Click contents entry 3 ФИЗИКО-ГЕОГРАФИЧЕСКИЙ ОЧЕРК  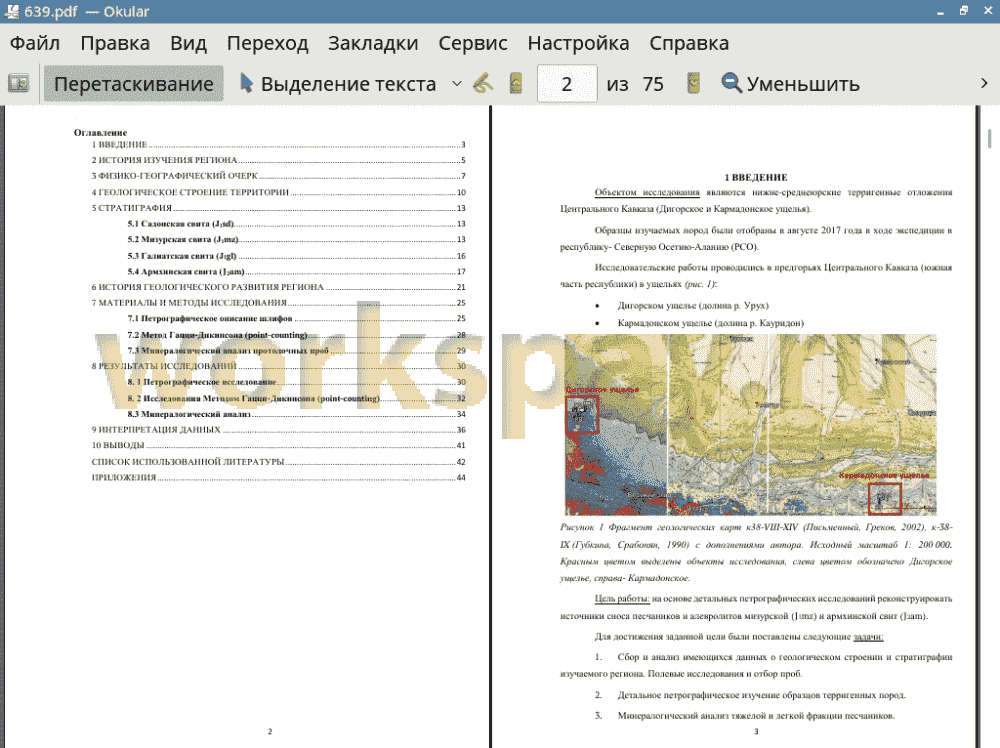pos(278,176)
